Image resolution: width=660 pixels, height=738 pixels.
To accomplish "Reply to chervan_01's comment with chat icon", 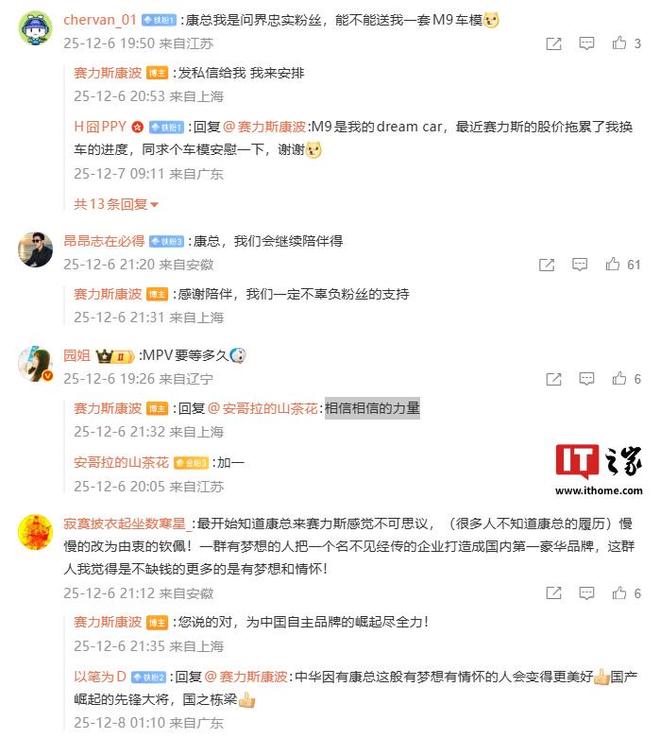I will [x=587, y=44].
